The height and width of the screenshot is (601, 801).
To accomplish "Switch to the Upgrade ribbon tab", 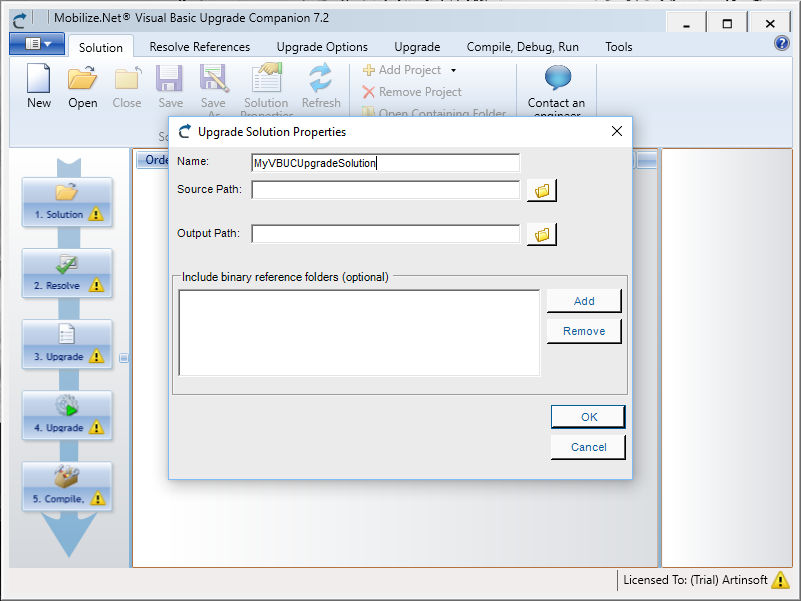I will 417,47.
